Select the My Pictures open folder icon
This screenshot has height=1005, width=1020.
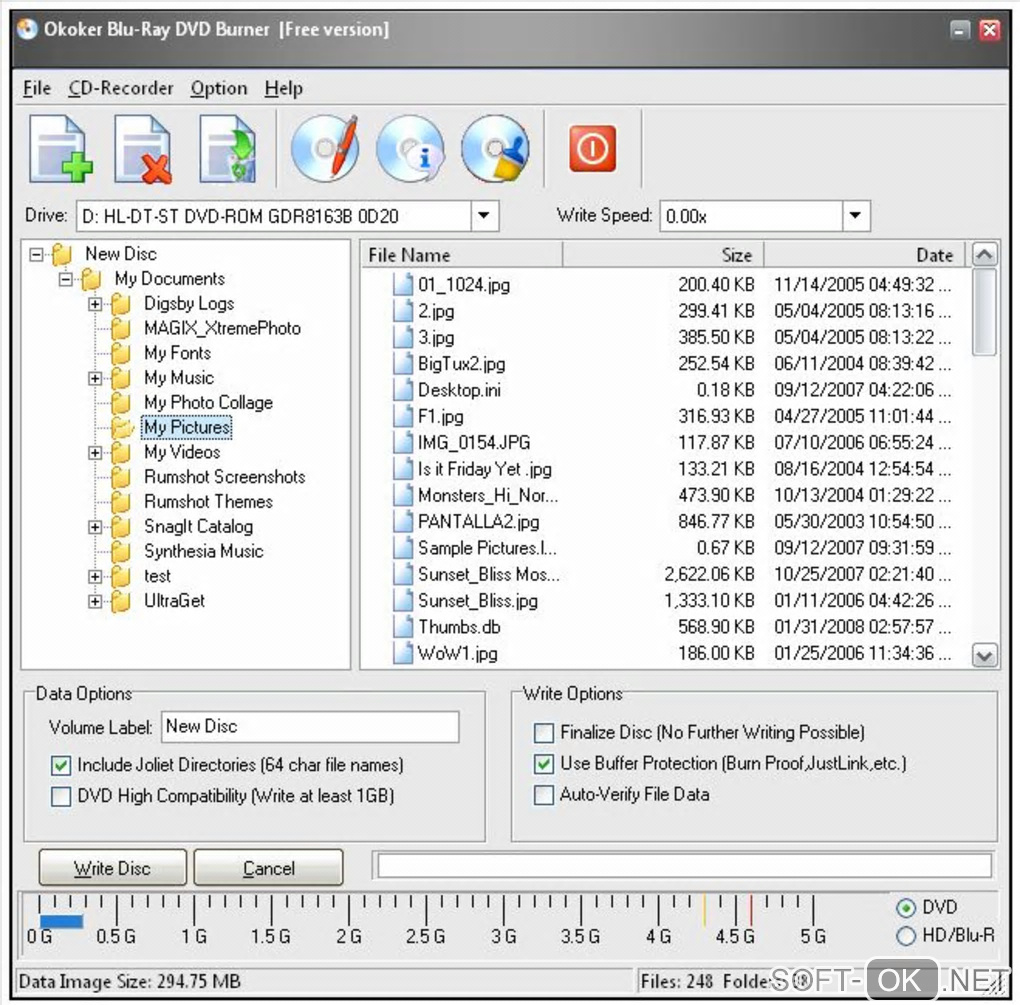tap(122, 427)
